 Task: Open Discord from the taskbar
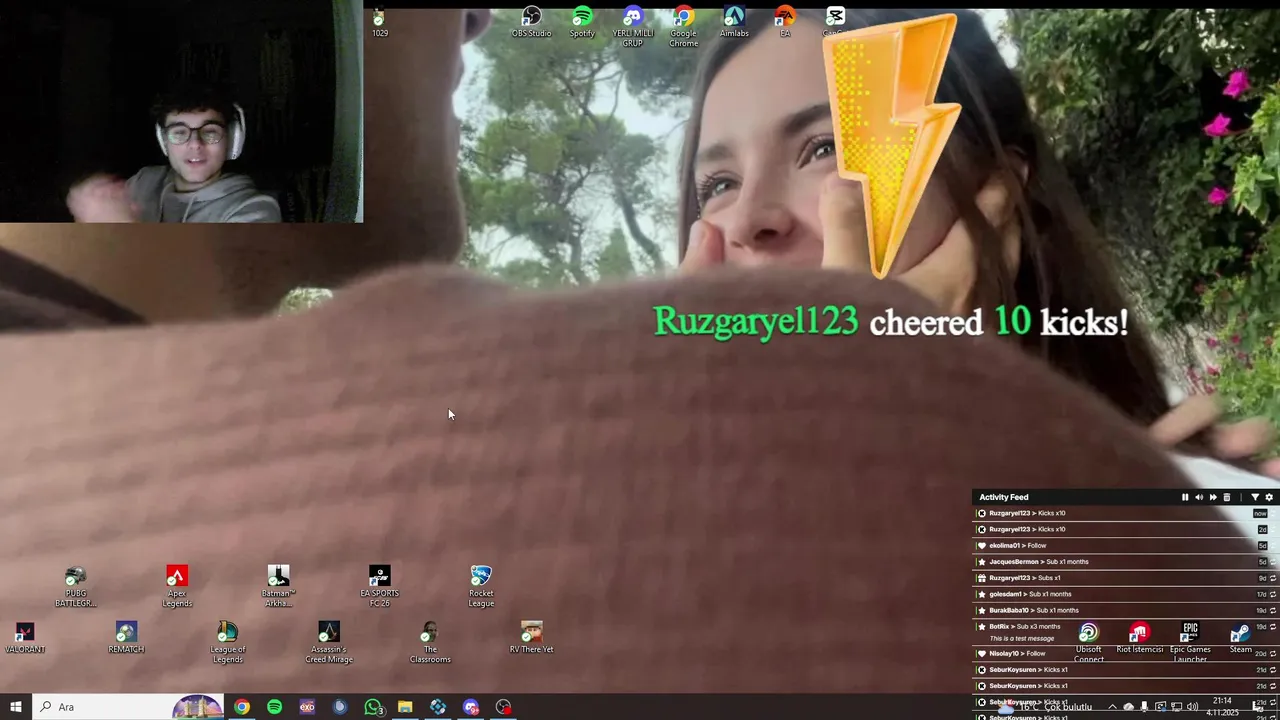pos(471,707)
